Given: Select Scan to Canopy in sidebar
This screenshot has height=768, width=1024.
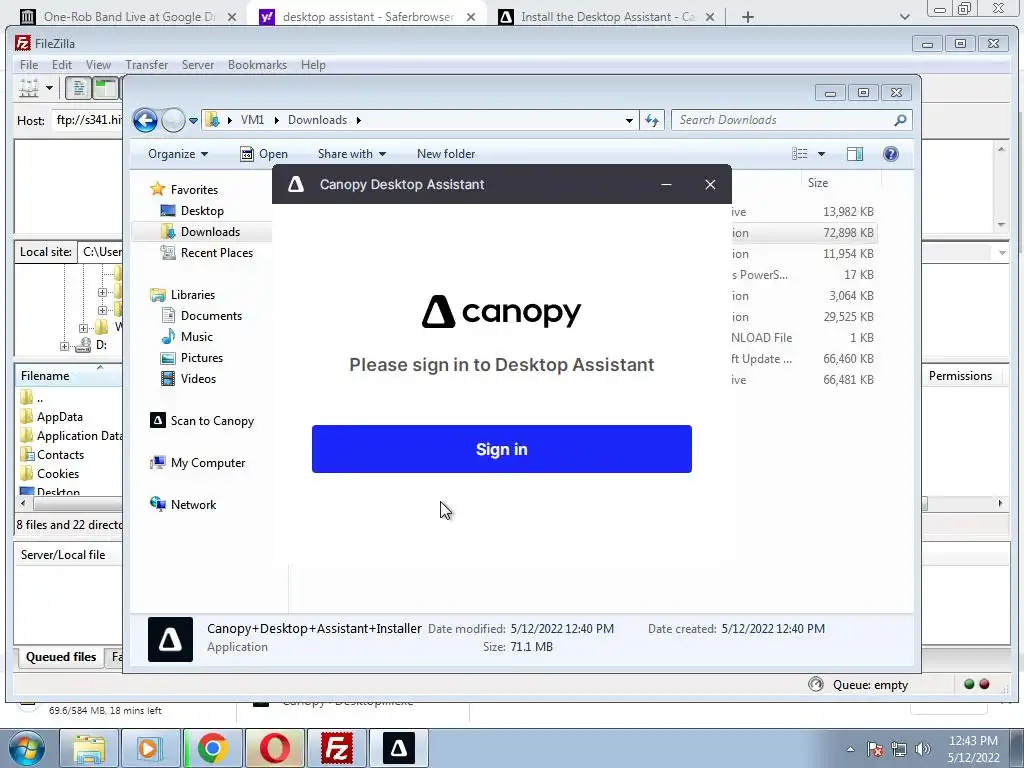Looking at the screenshot, I should [202, 421].
